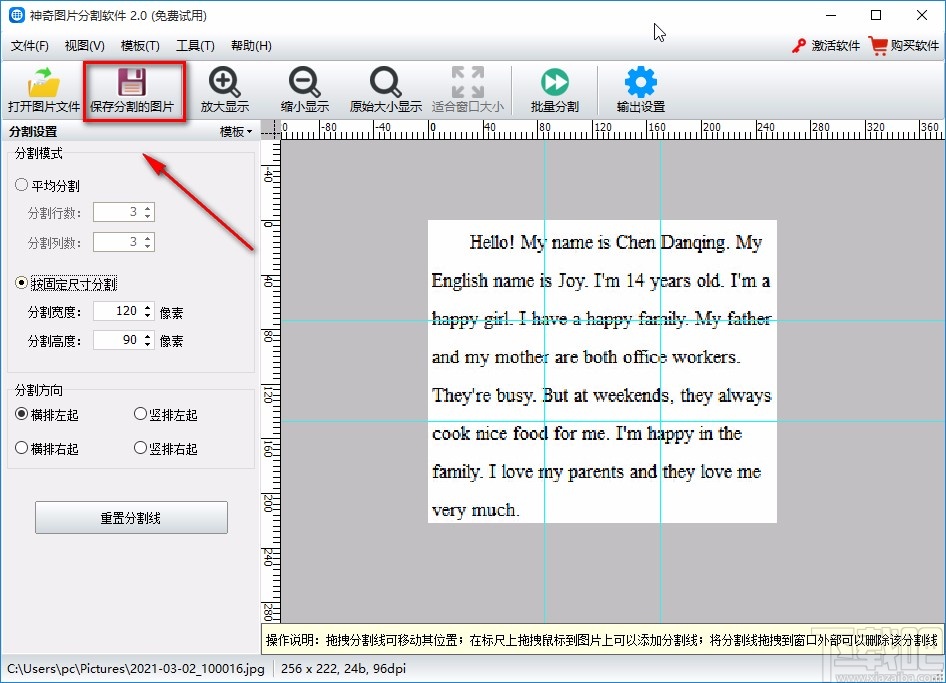This screenshot has height=683, width=946.
Task: Maximize the application window
Action: pos(876,15)
